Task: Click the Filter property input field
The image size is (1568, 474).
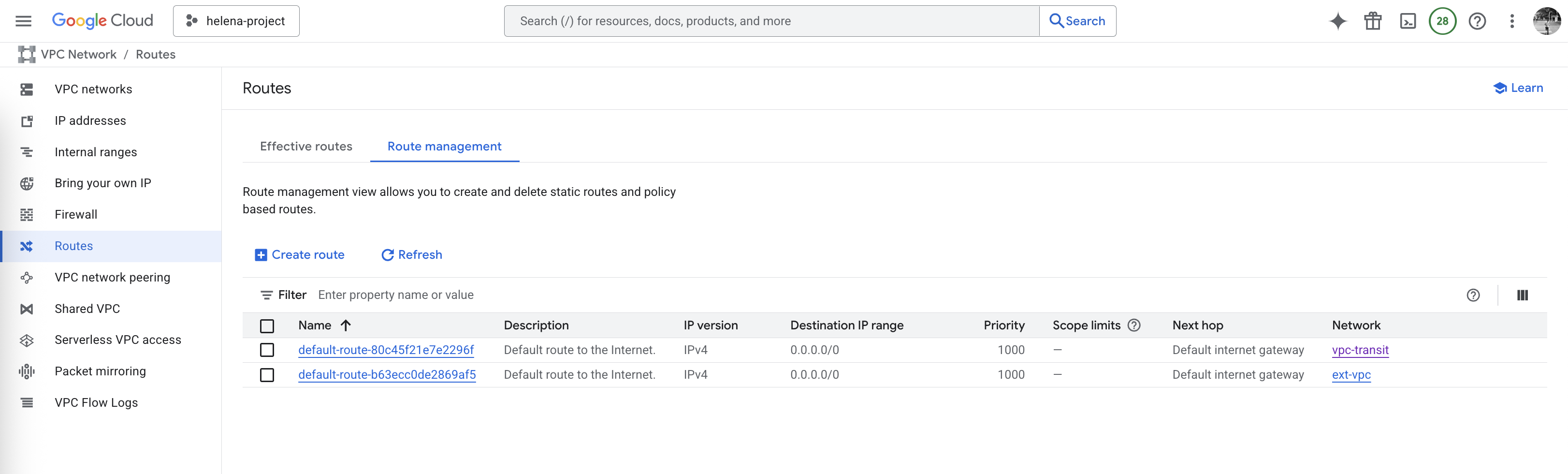Action: (548, 296)
